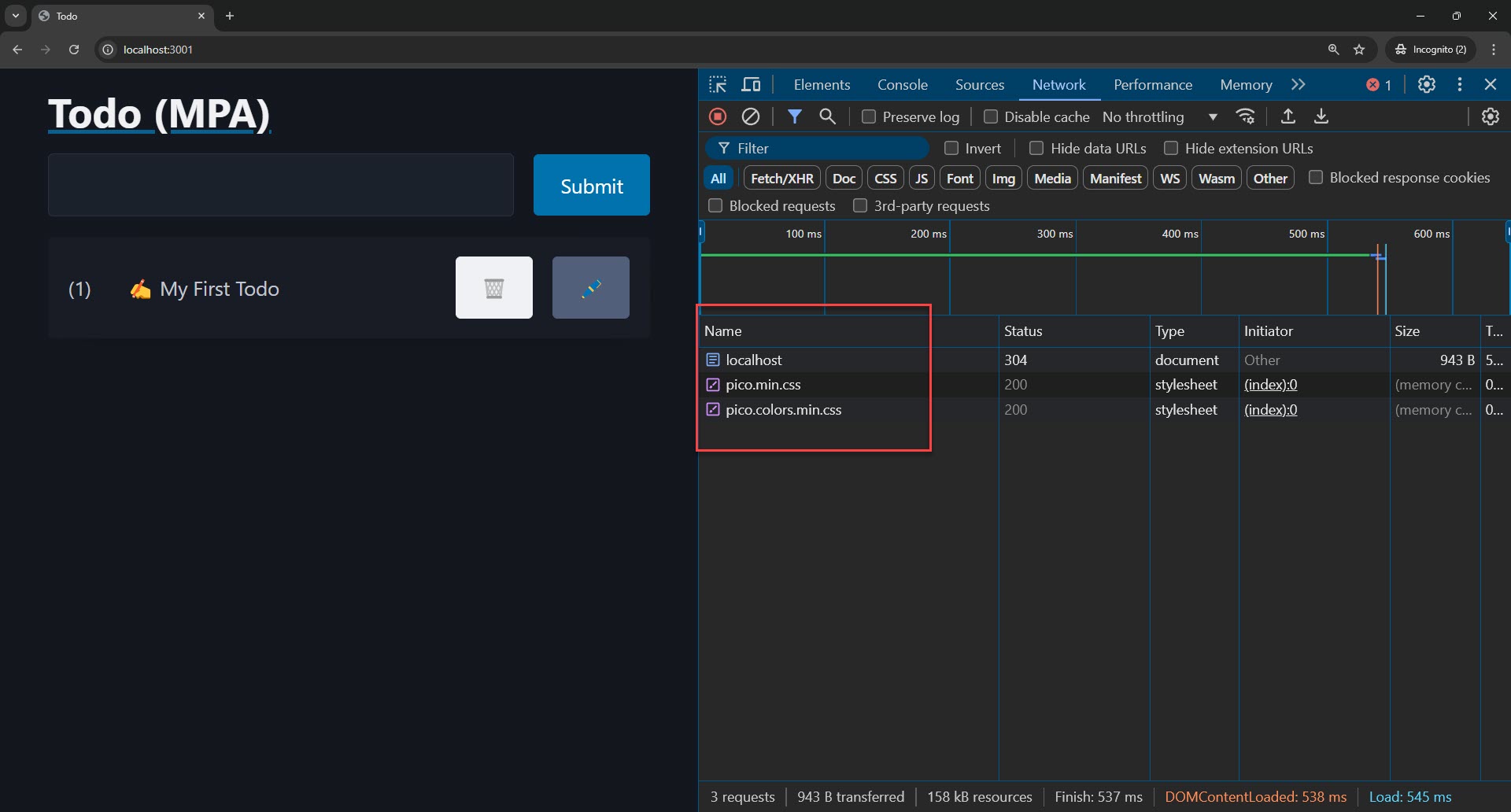The height and width of the screenshot is (812, 1511).
Task: Import HAR file with upload icon
Action: (1288, 116)
